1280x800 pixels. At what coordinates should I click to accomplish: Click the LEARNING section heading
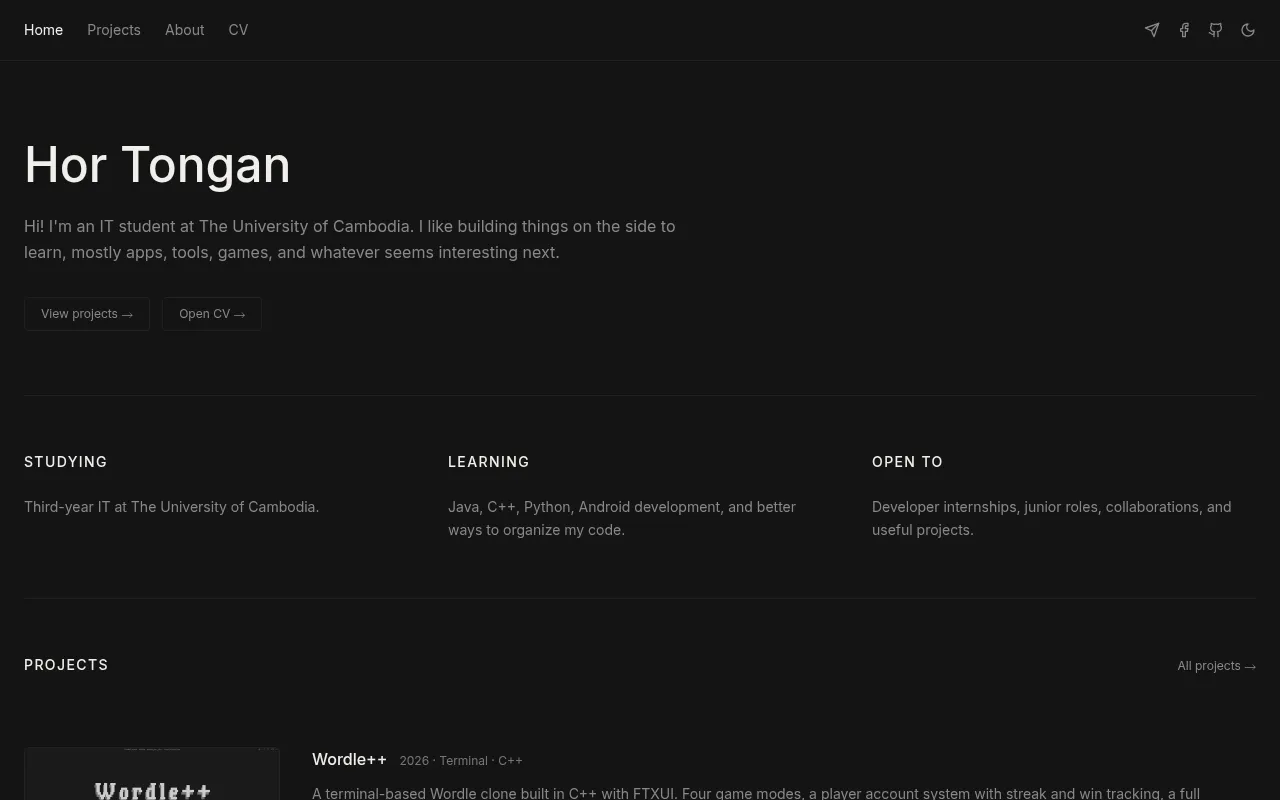pos(488,462)
